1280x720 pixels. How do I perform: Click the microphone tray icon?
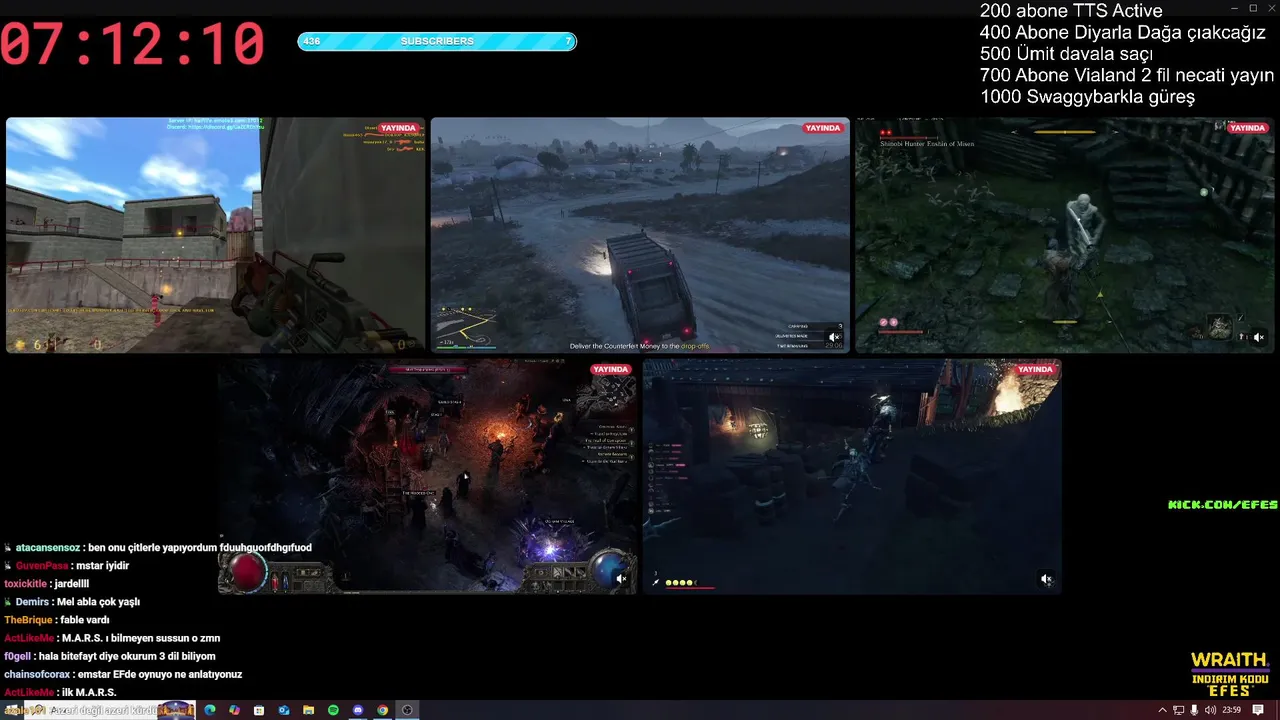pos(1194,710)
